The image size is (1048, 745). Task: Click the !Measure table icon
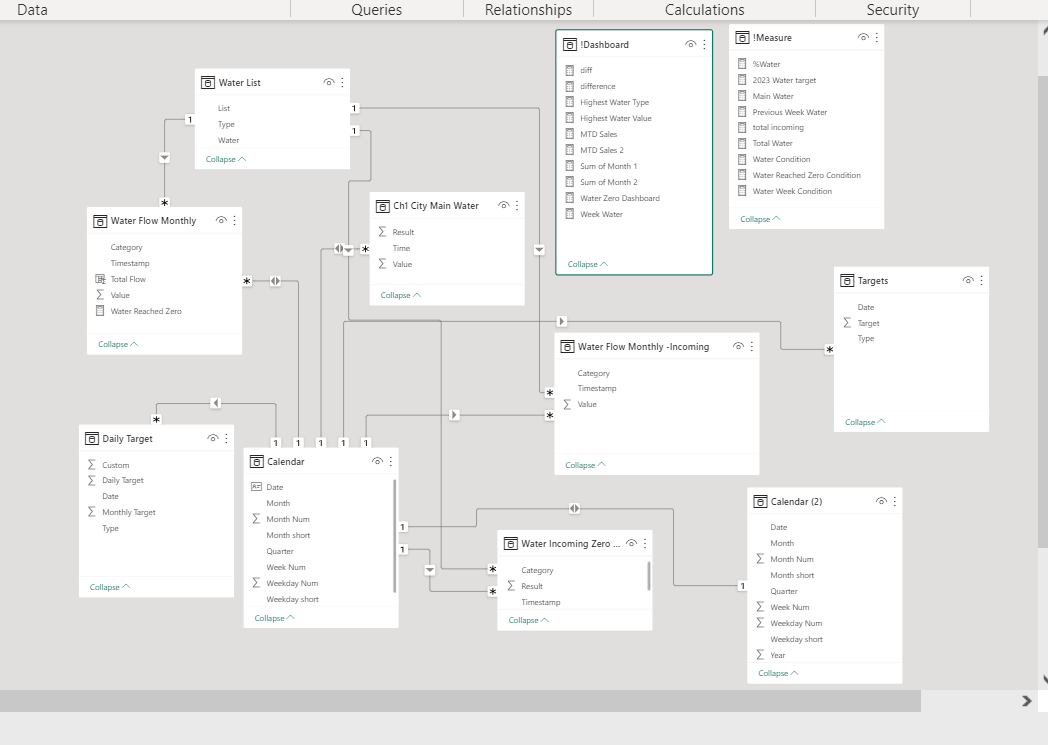point(742,37)
